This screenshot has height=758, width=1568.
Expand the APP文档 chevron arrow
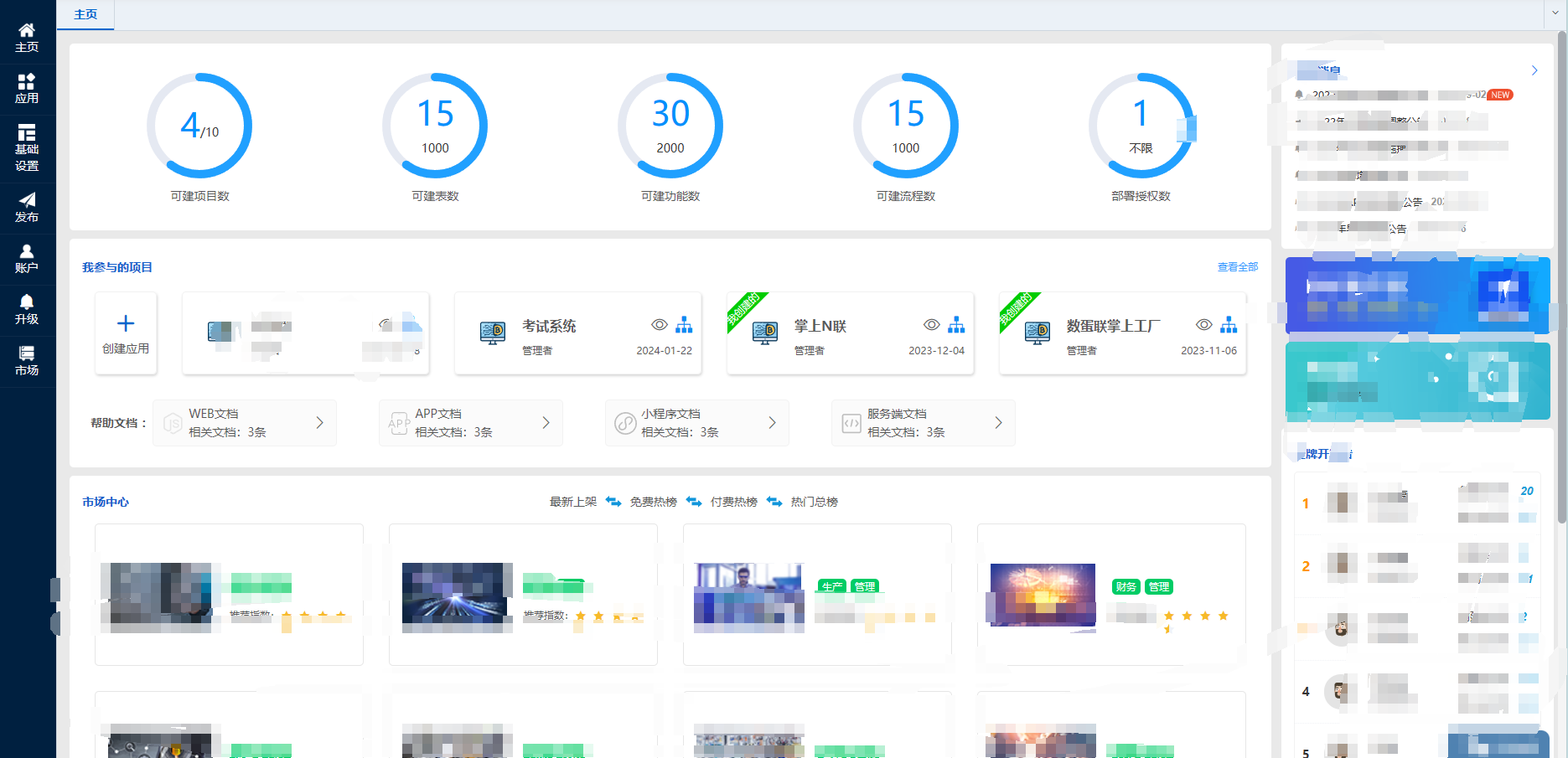(x=546, y=423)
